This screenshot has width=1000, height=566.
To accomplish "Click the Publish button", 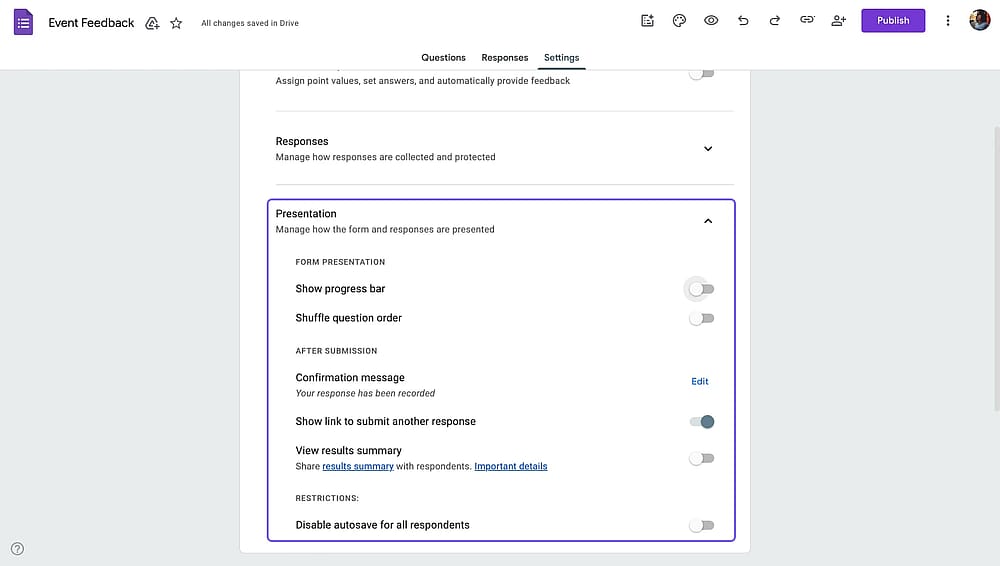I will pos(893,20).
